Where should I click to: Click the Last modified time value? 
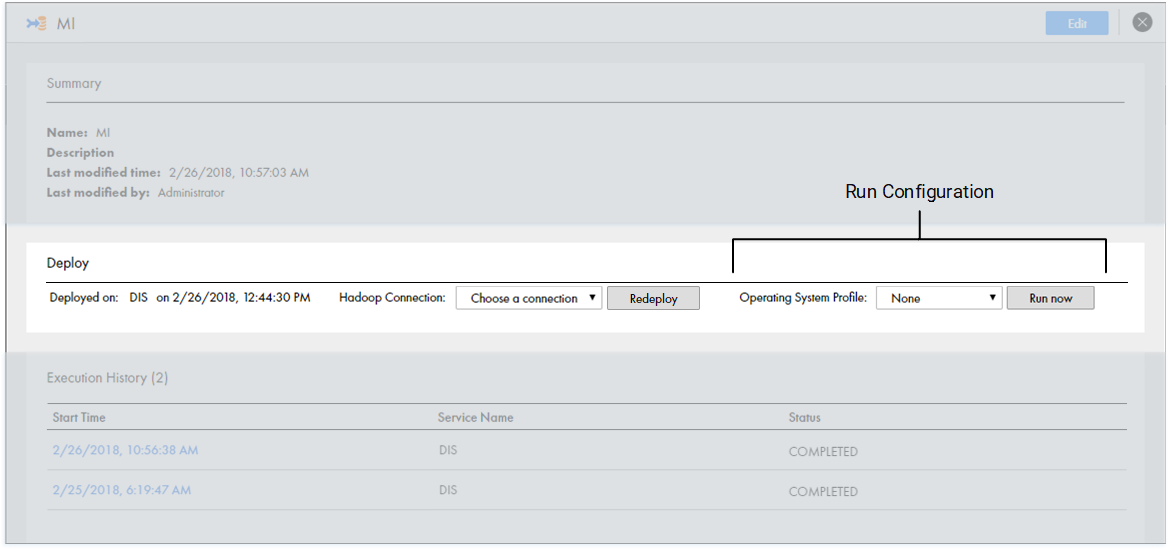click(x=239, y=172)
